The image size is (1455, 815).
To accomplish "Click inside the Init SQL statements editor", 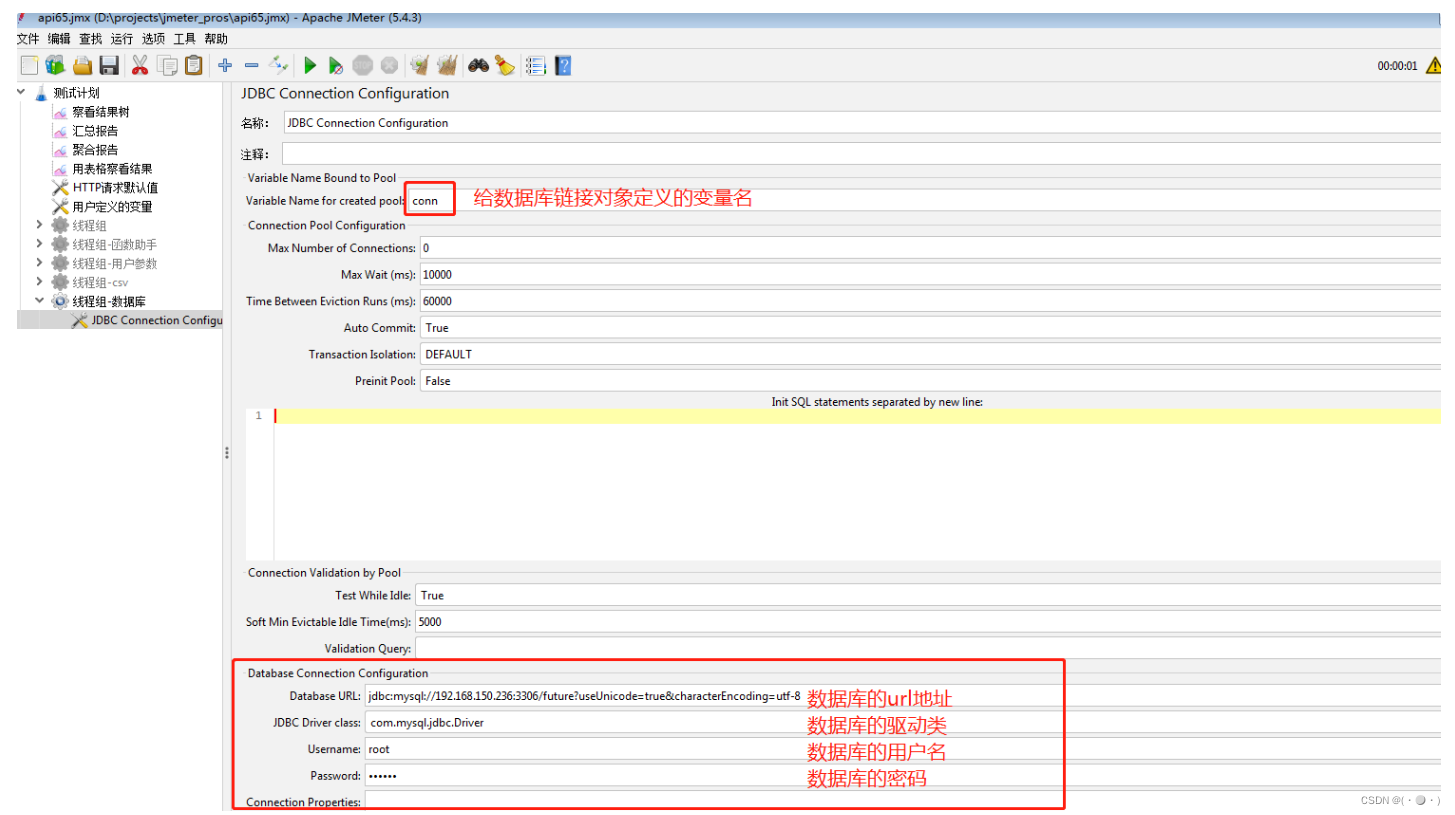I will (857, 484).
